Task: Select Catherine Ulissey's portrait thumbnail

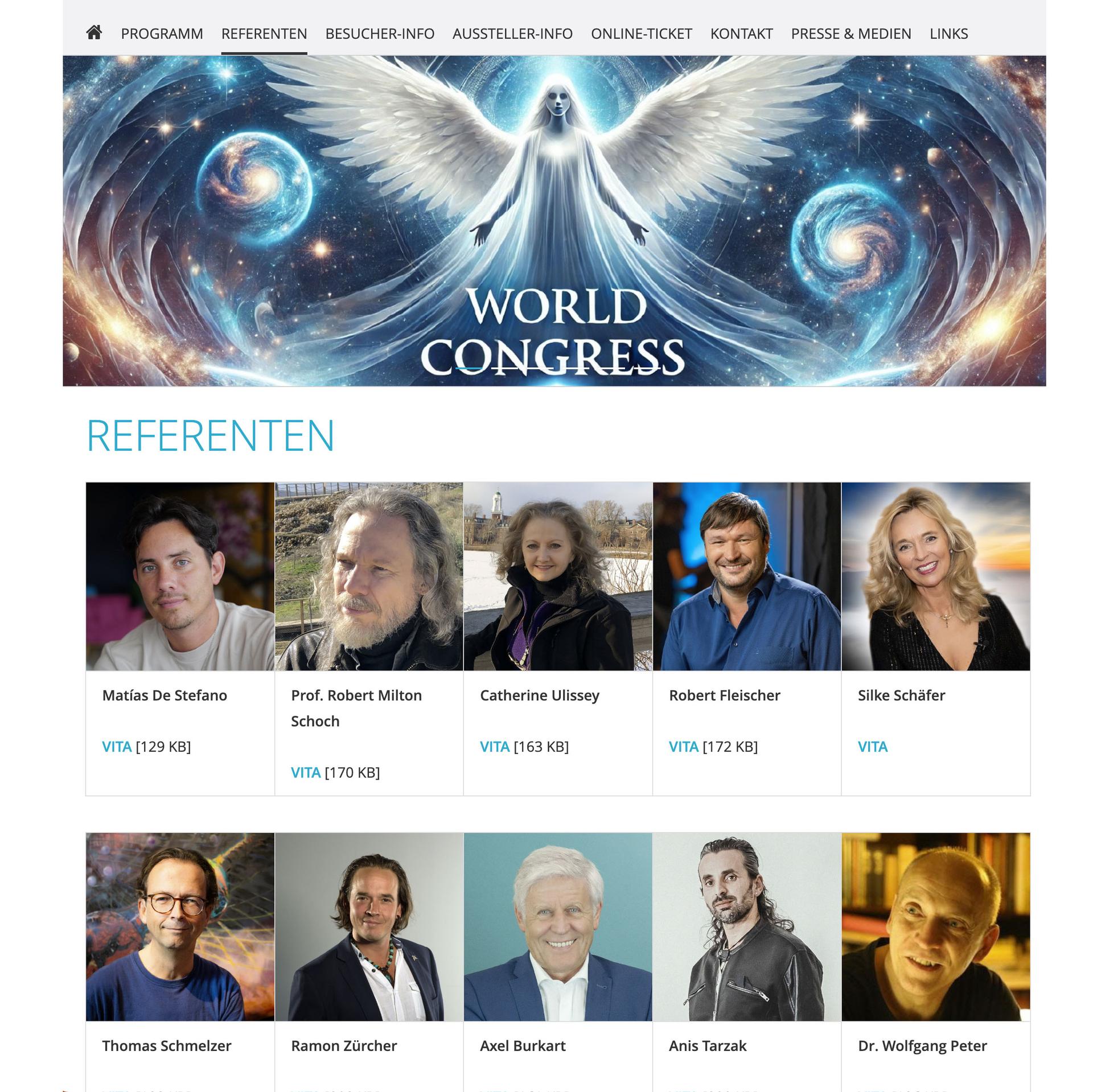Action: pyautogui.click(x=558, y=576)
